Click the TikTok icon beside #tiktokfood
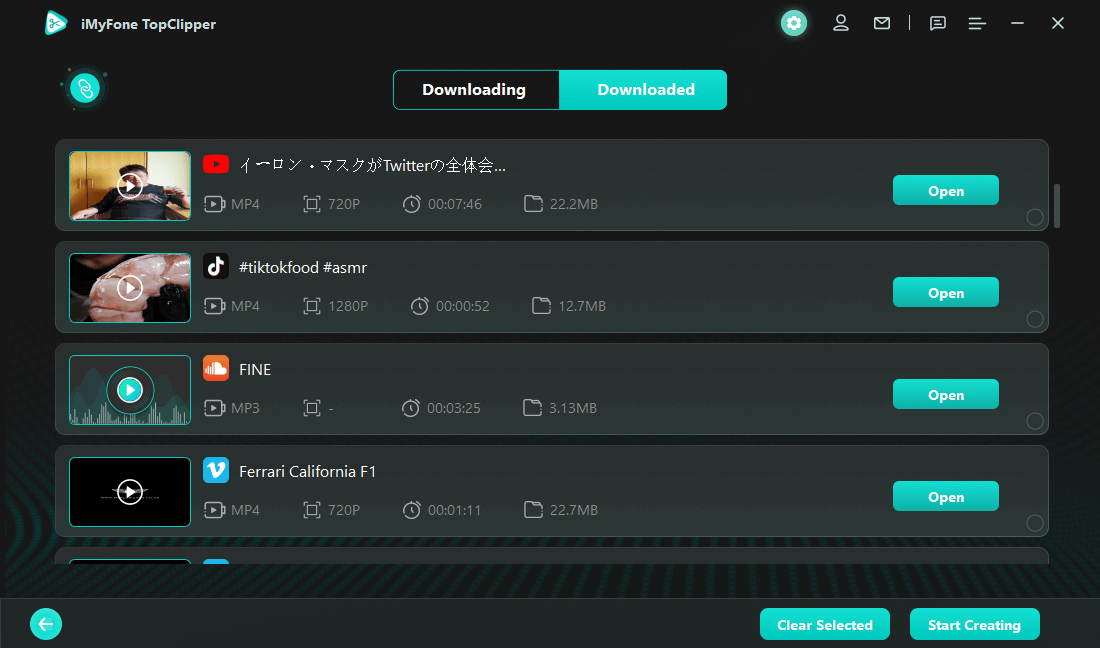 point(216,266)
